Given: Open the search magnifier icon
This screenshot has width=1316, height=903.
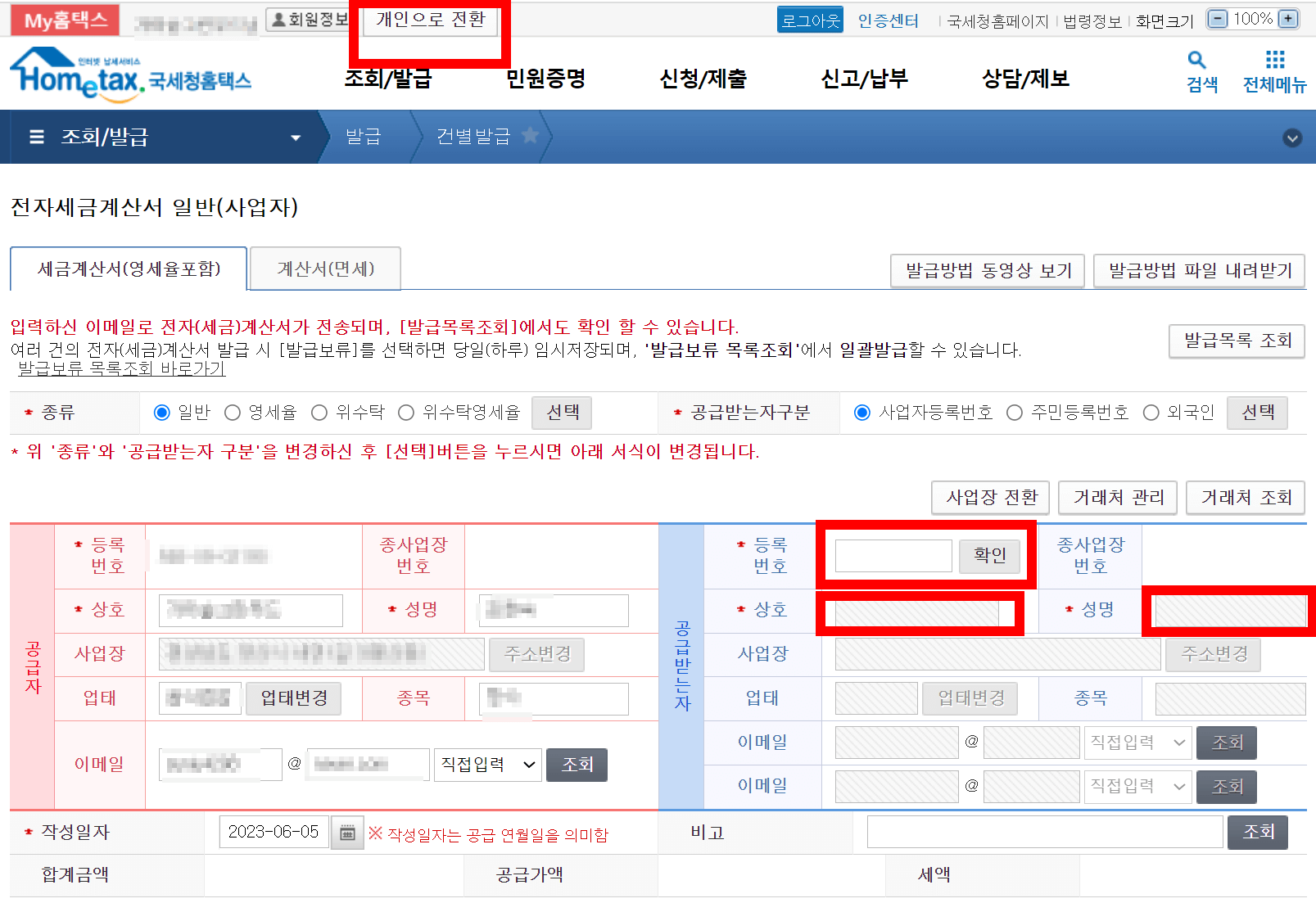Looking at the screenshot, I should pos(1196,60).
